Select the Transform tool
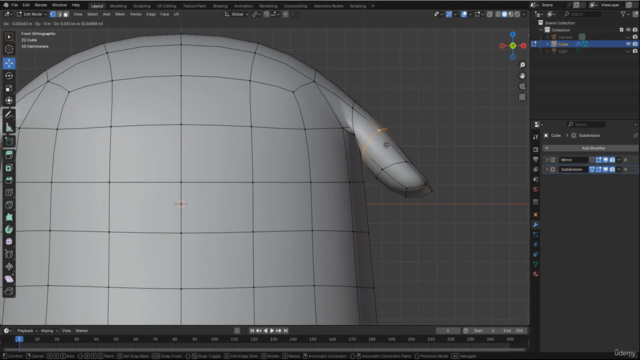640x360 pixels. 9,100
